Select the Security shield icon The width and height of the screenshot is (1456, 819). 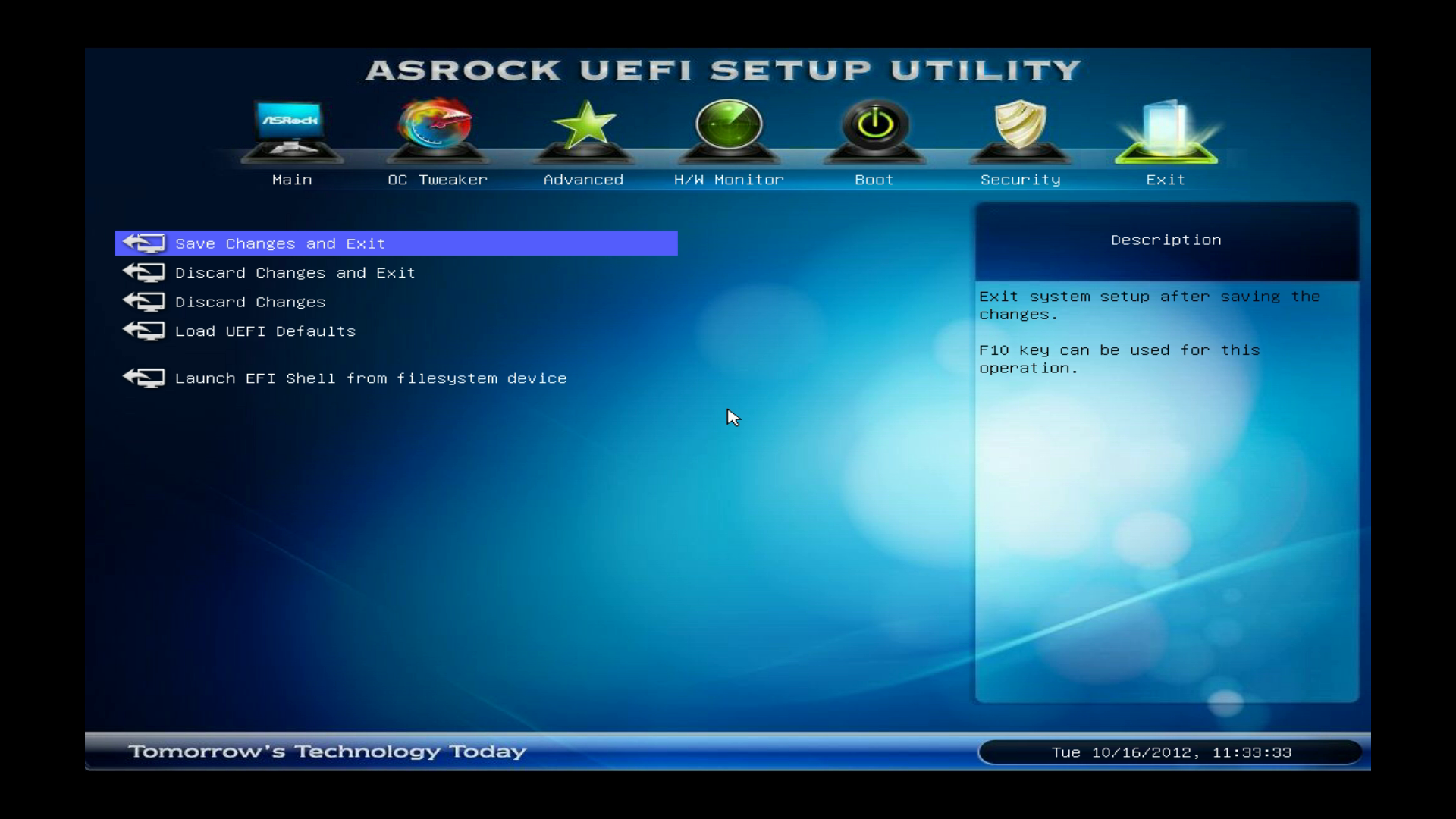tap(1020, 127)
